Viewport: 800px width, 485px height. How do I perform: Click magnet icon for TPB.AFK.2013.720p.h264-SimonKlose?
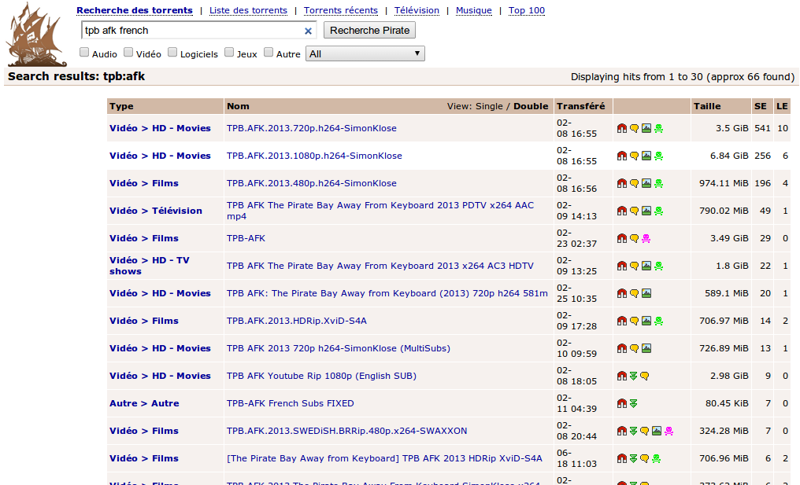(x=621, y=128)
